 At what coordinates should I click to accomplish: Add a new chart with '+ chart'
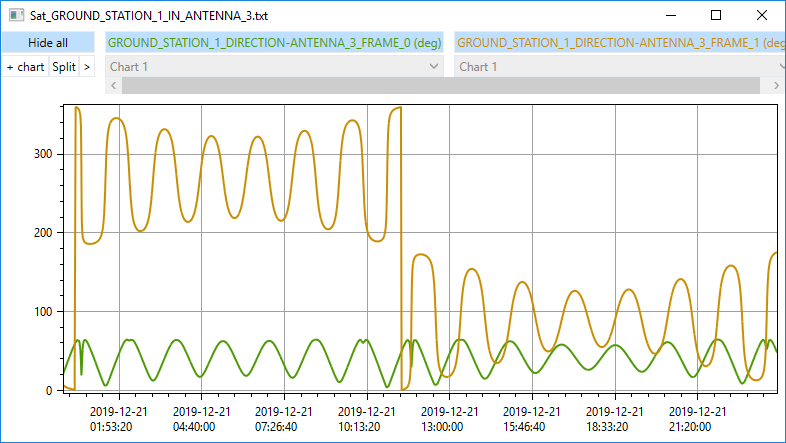point(25,67)
